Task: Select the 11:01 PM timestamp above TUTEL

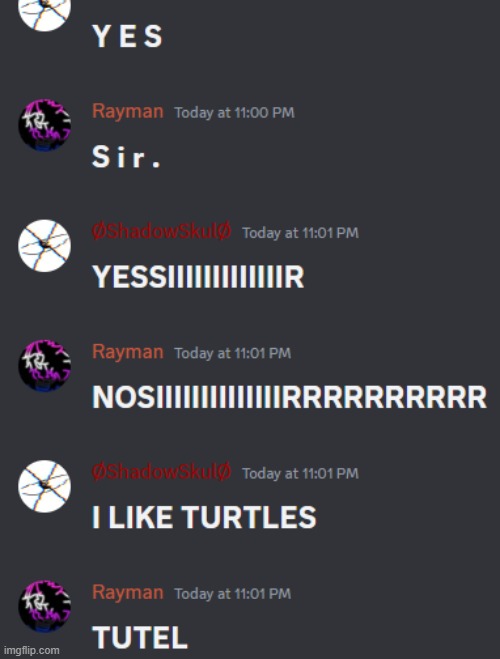Action: 233,594
